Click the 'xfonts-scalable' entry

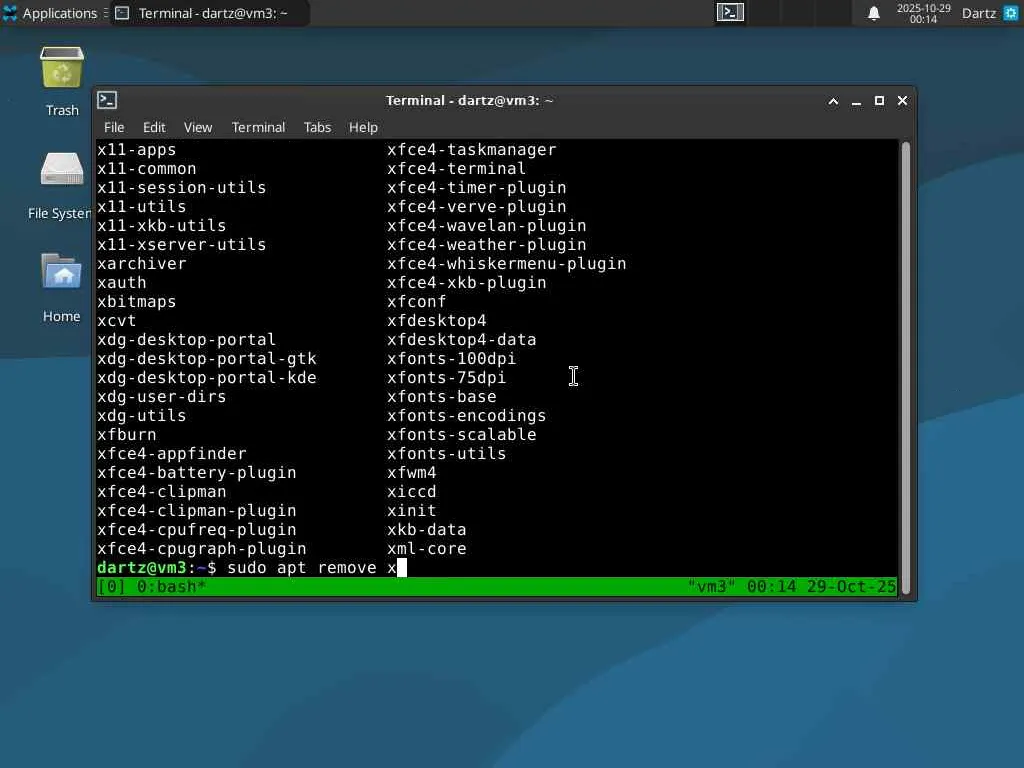462,434
